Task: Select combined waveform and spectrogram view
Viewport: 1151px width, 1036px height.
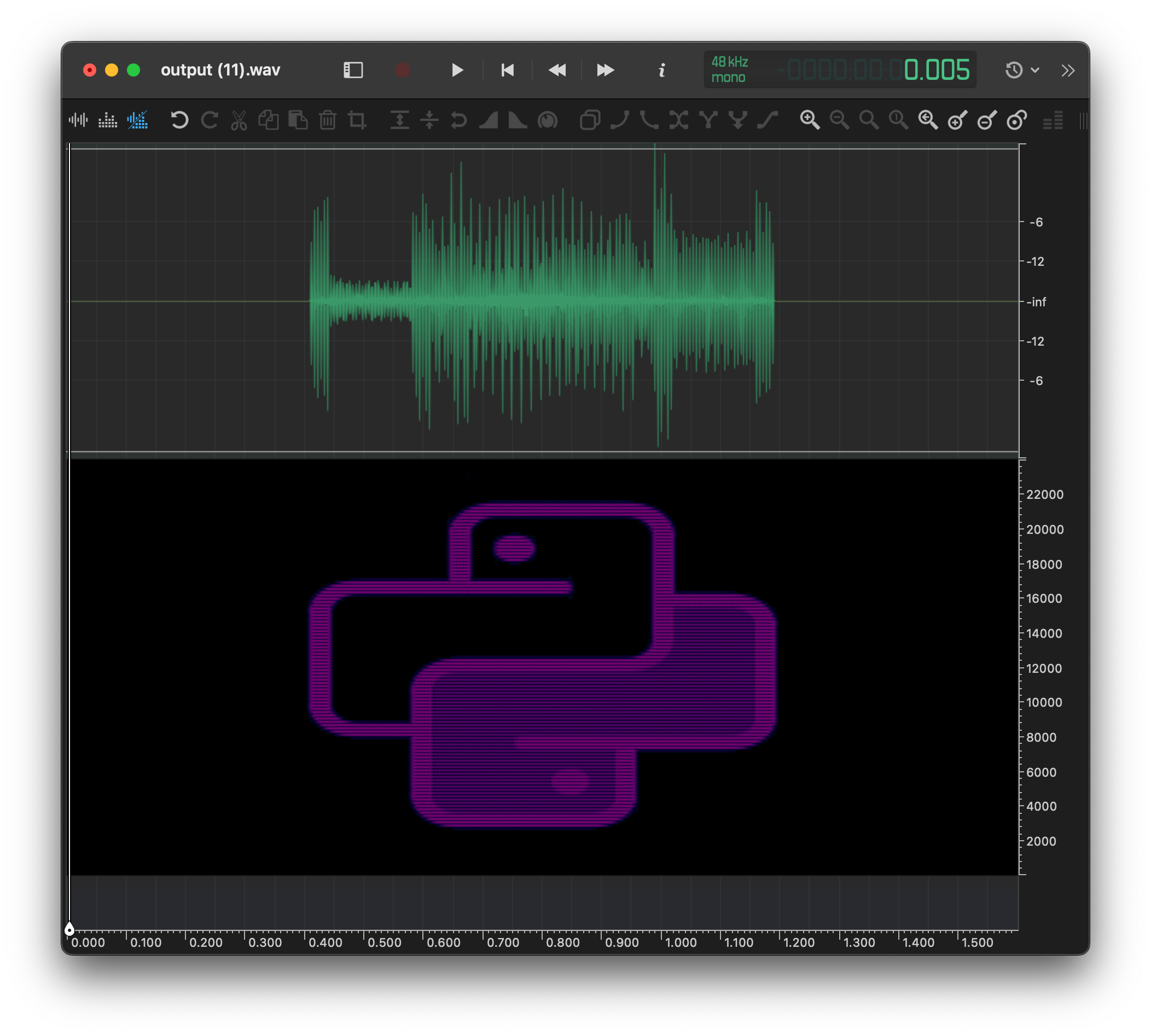Action: [137, 120]
